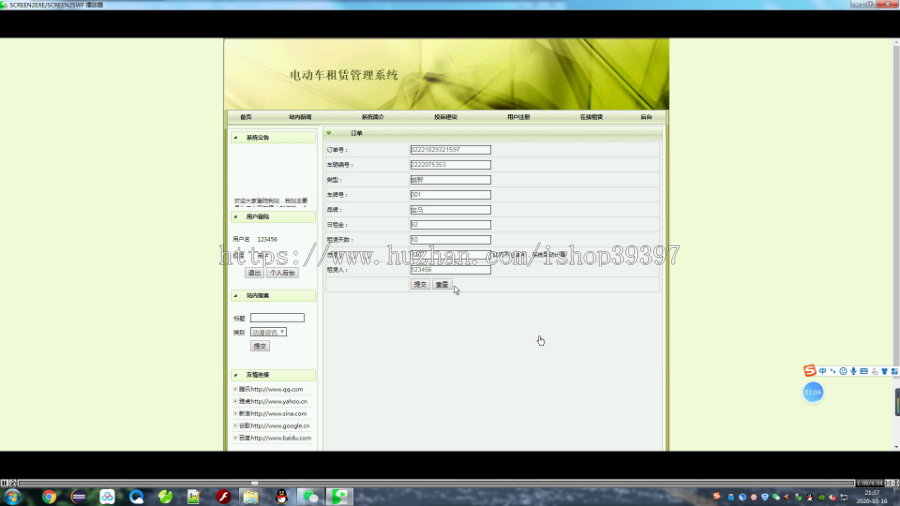Click the 个人后台 button

coord(282,273)
